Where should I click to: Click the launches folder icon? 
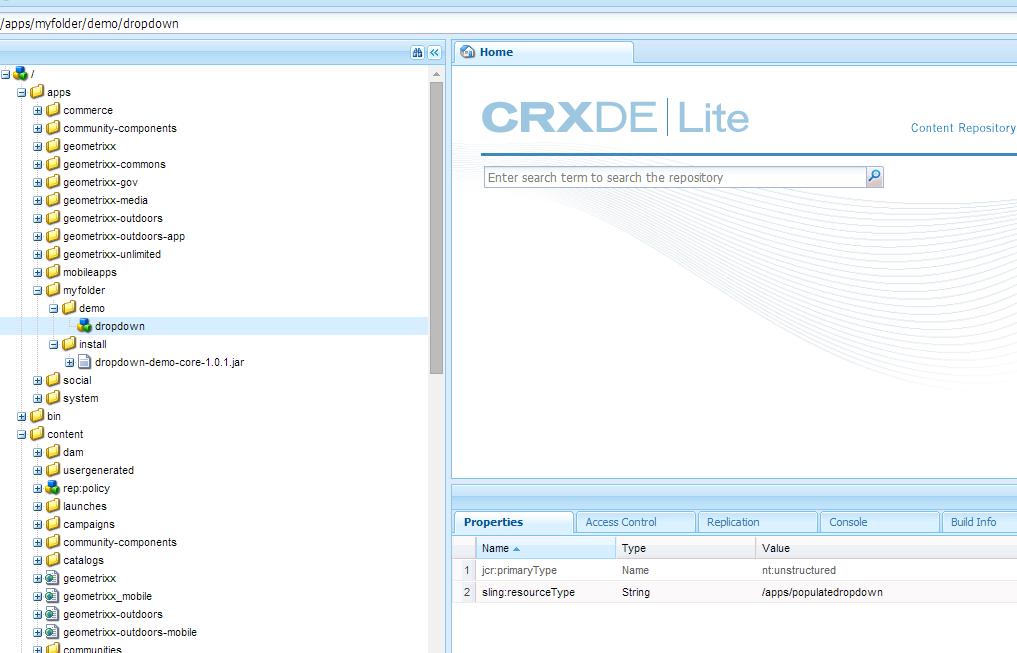[x=53, y=506]
